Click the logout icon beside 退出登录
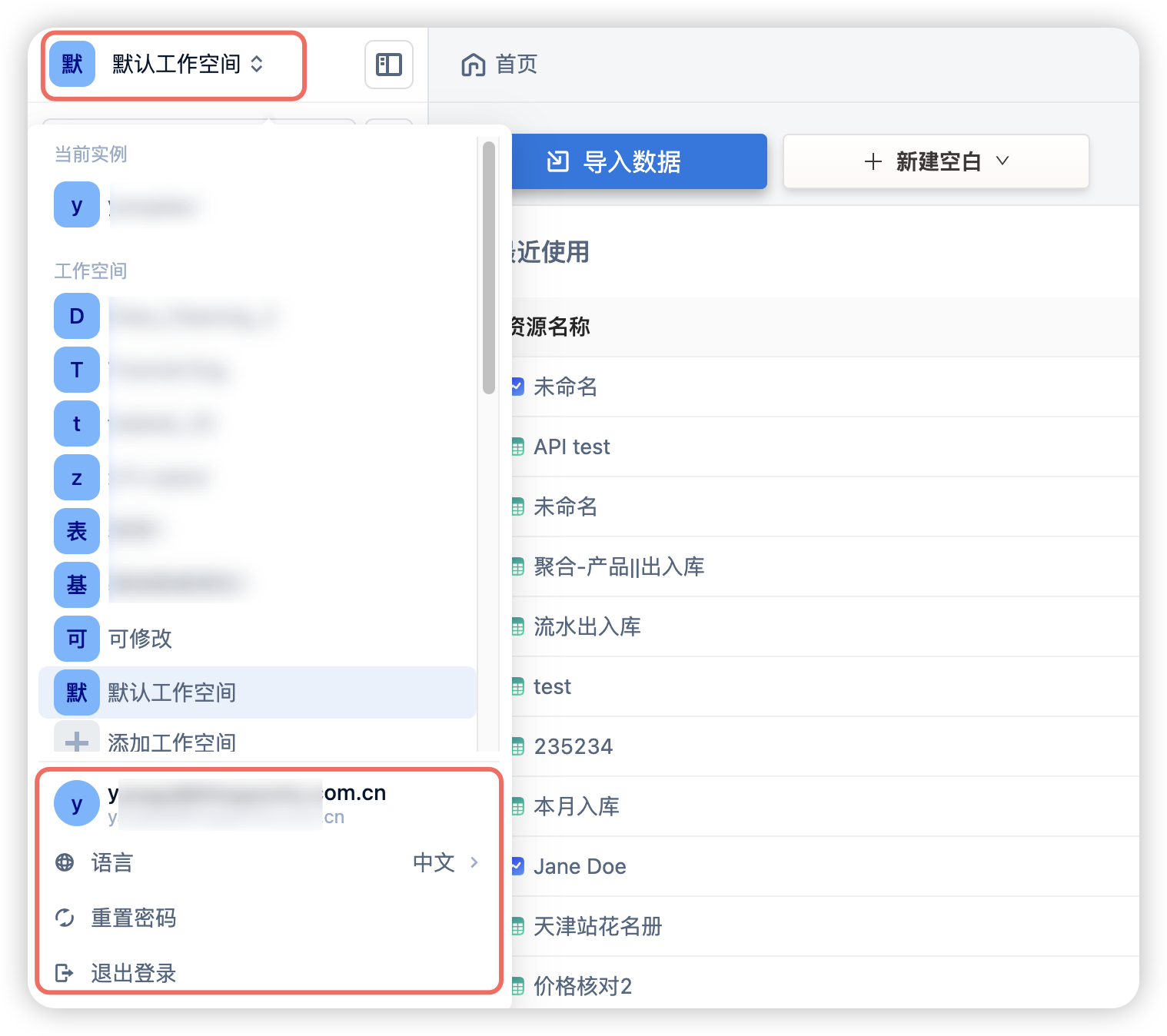1167x1036 pixels. coord(65,973)
